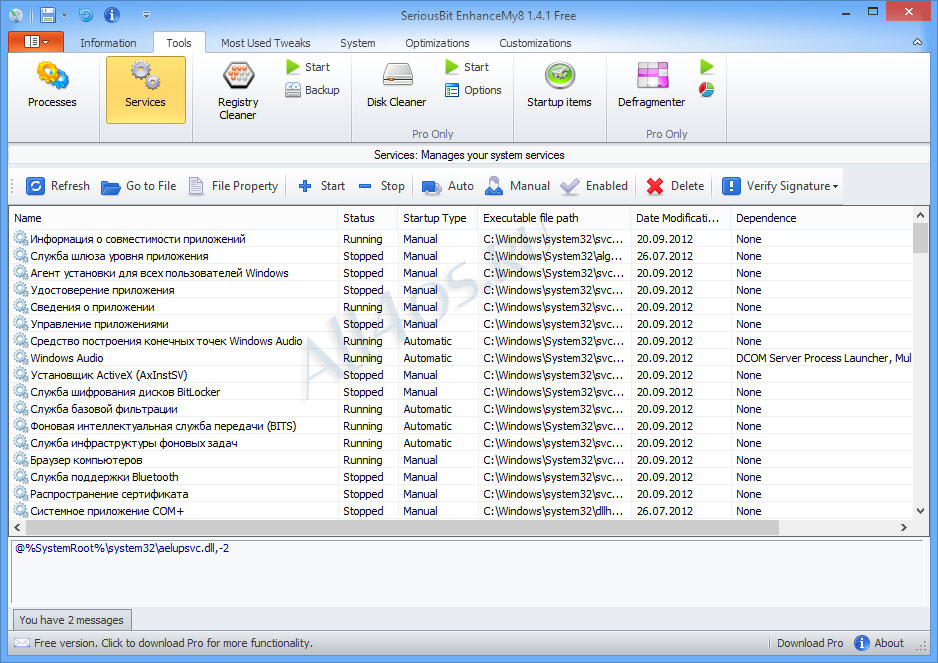Sort by Date Modification column

pyautogui.click(x=680, y=218)
